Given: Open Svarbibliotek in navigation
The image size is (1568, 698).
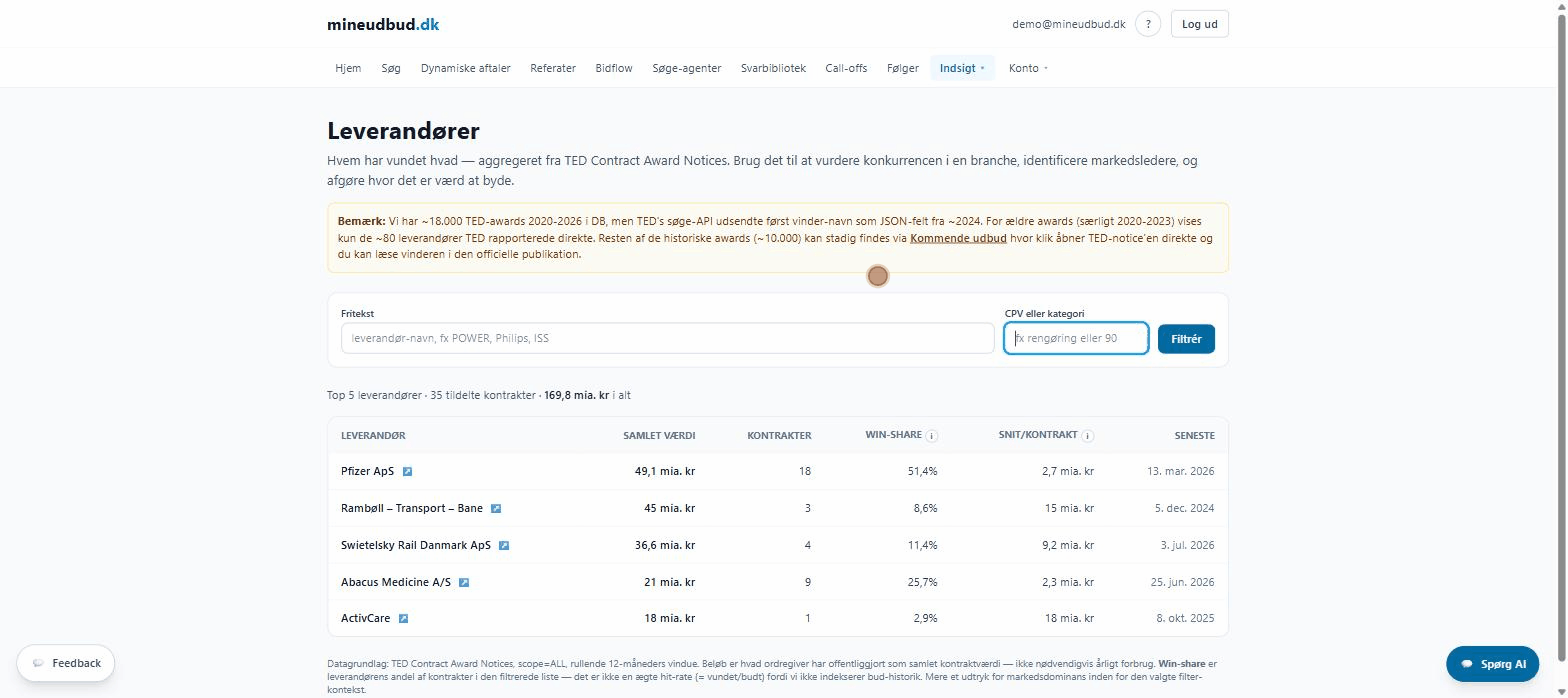Looking at the screenshot, I should tap(773, 68).
